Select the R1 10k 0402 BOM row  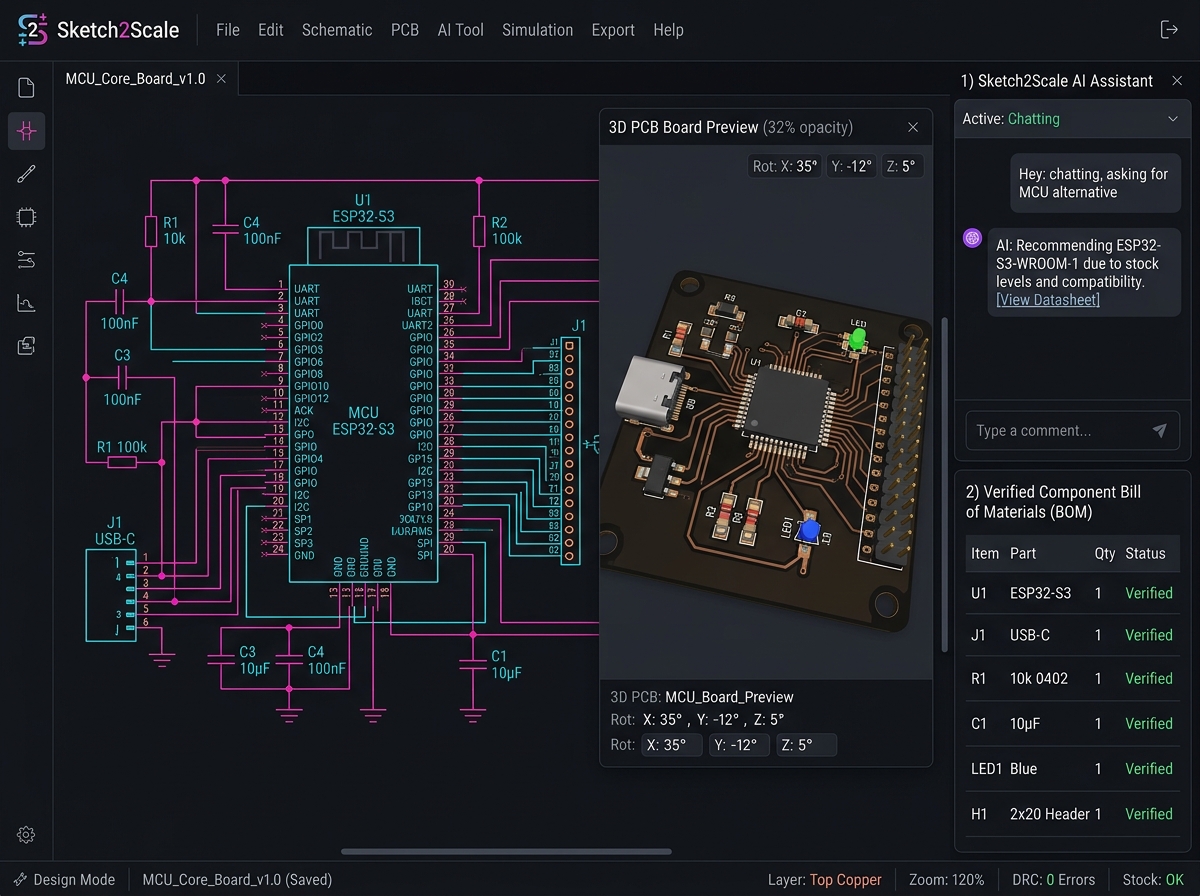click(x=1073, y=678)
